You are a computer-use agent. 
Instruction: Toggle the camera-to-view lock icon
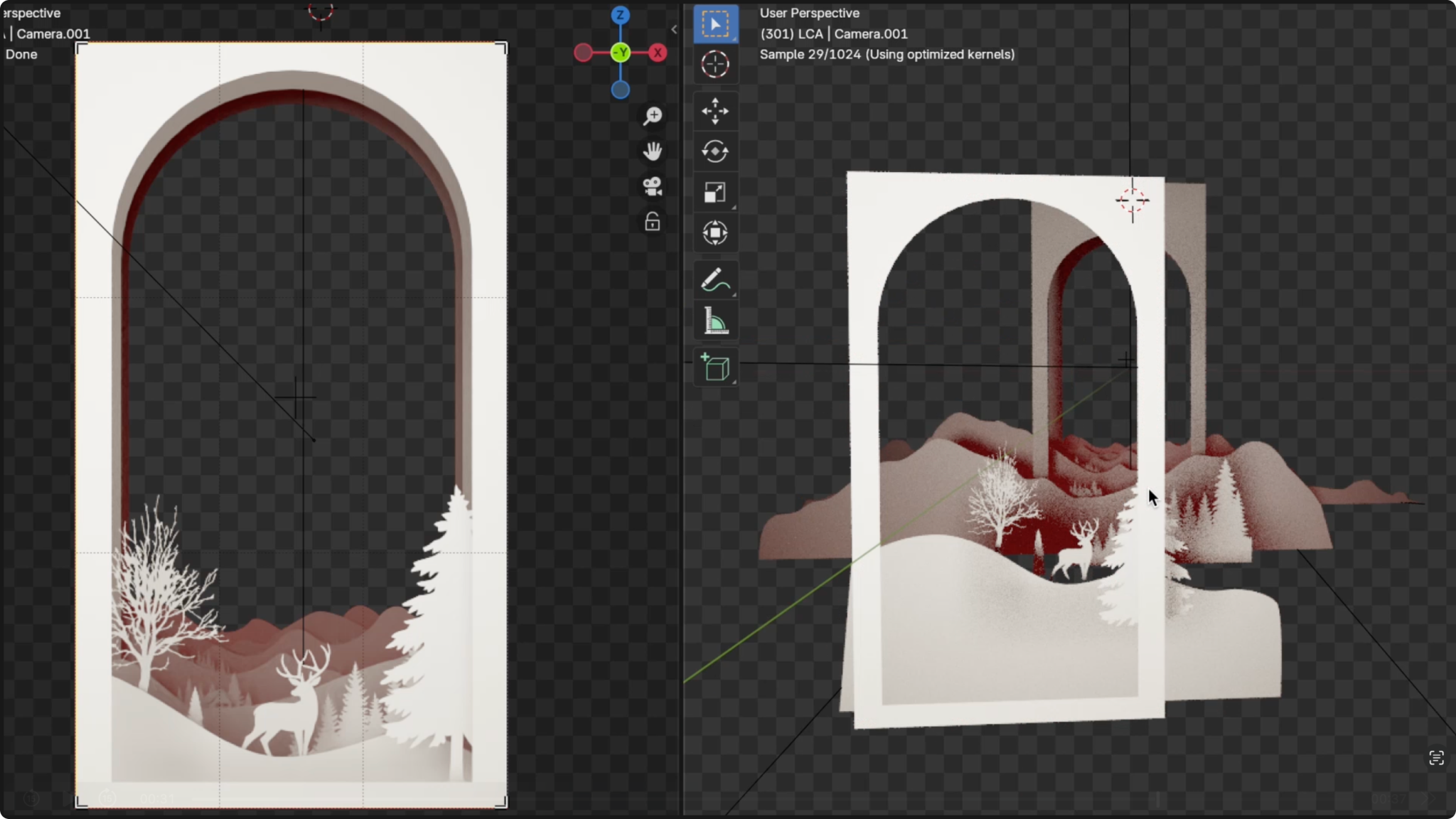click(653, 222)
